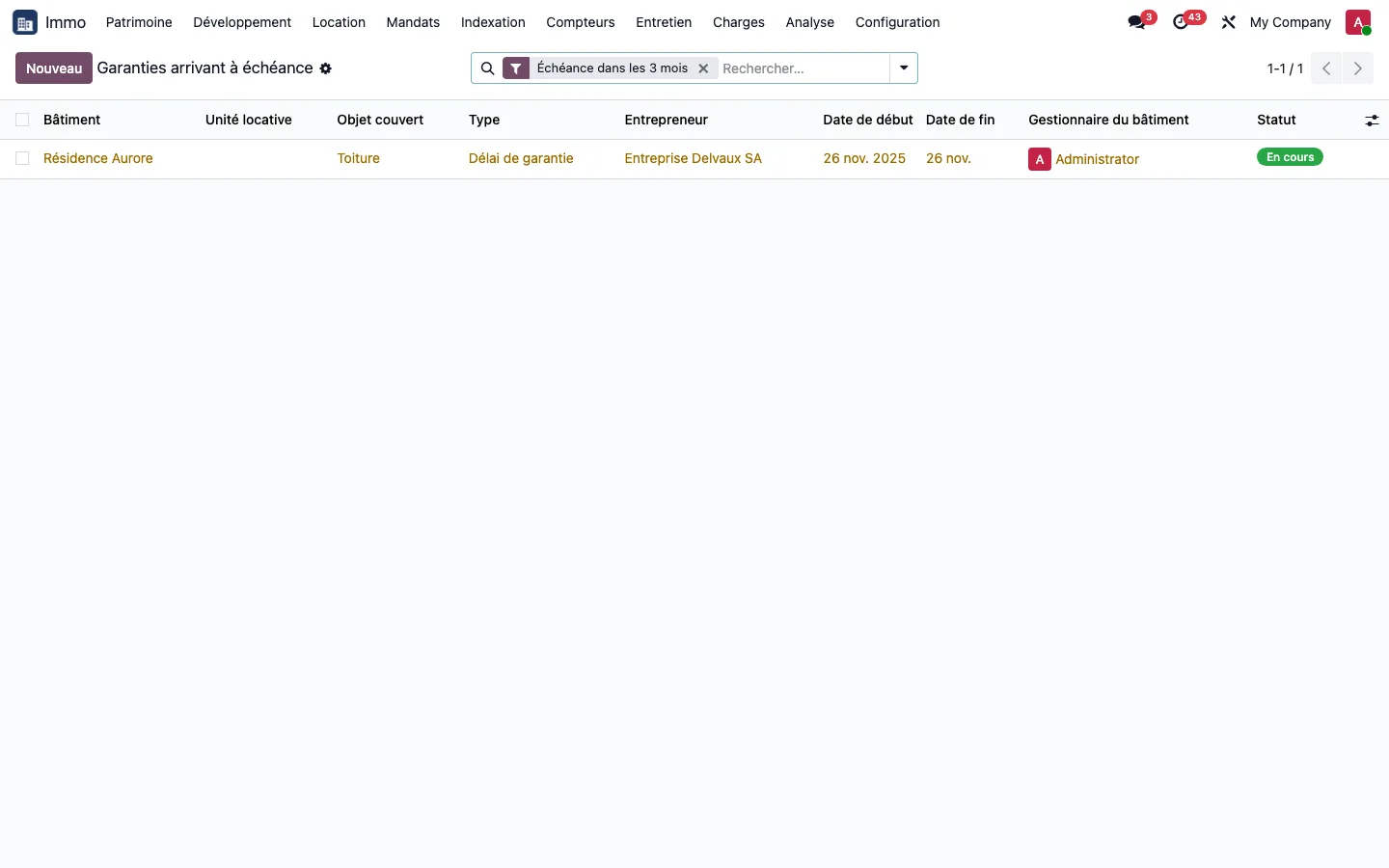Click the 26 nov. 2025 start date cell

point(864,158)
